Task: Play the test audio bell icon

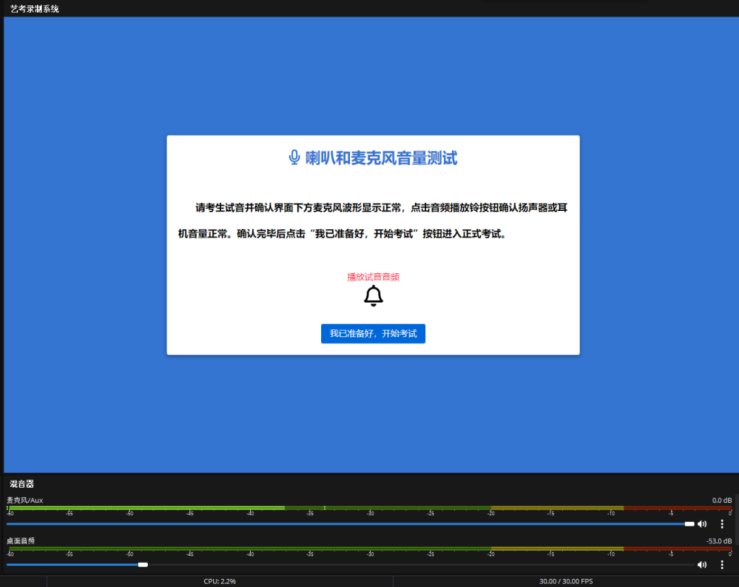Action: [x=373, y=296]
